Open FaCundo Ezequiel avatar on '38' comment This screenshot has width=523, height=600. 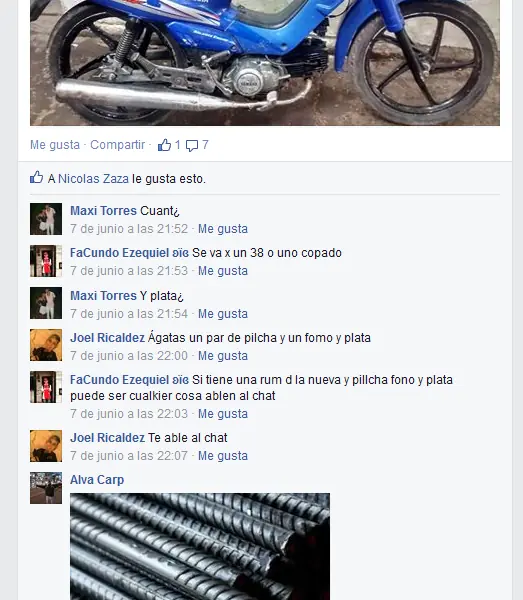coord(46,261)
